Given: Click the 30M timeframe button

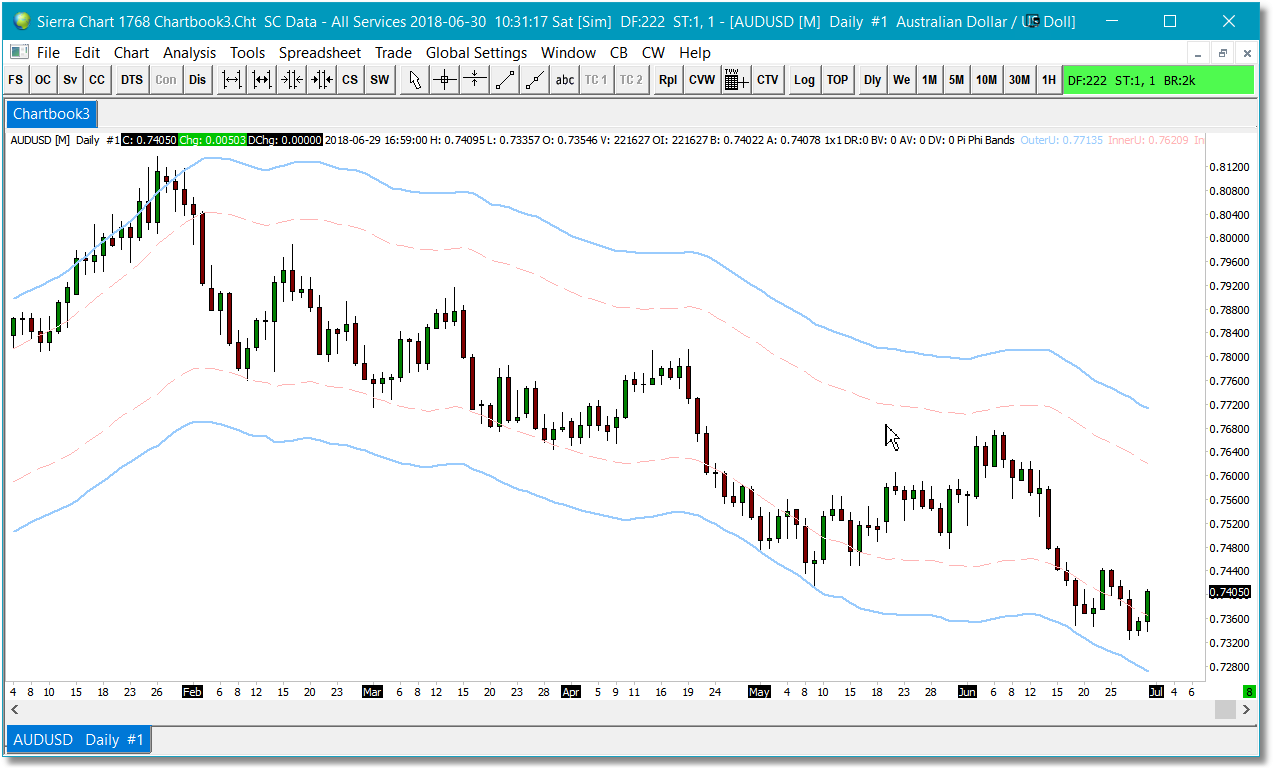Looking at the screenshot, I should [1019, 80].
